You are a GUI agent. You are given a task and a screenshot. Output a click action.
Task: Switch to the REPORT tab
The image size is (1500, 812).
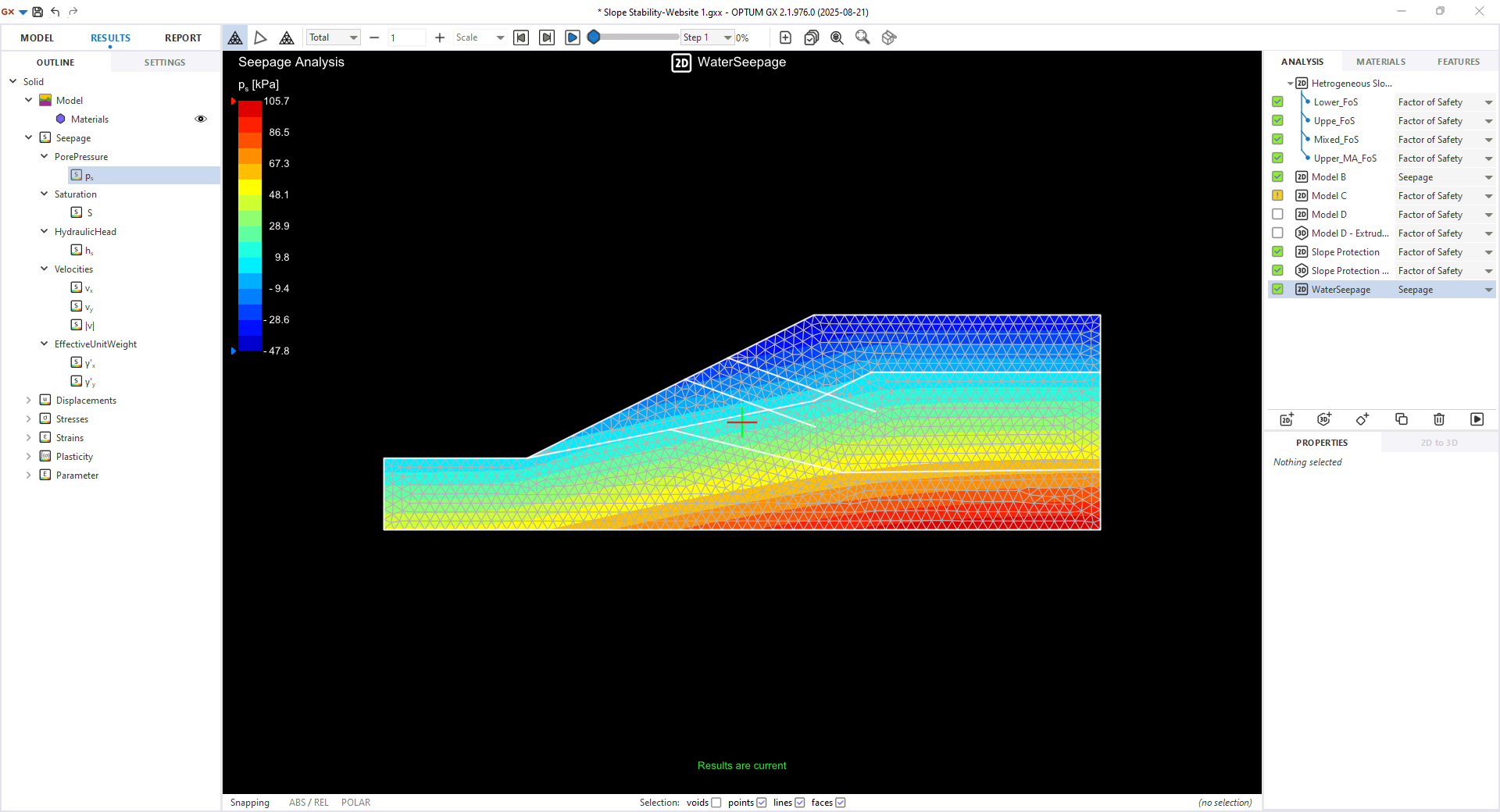pyautogui.click(x=183, y=37)
